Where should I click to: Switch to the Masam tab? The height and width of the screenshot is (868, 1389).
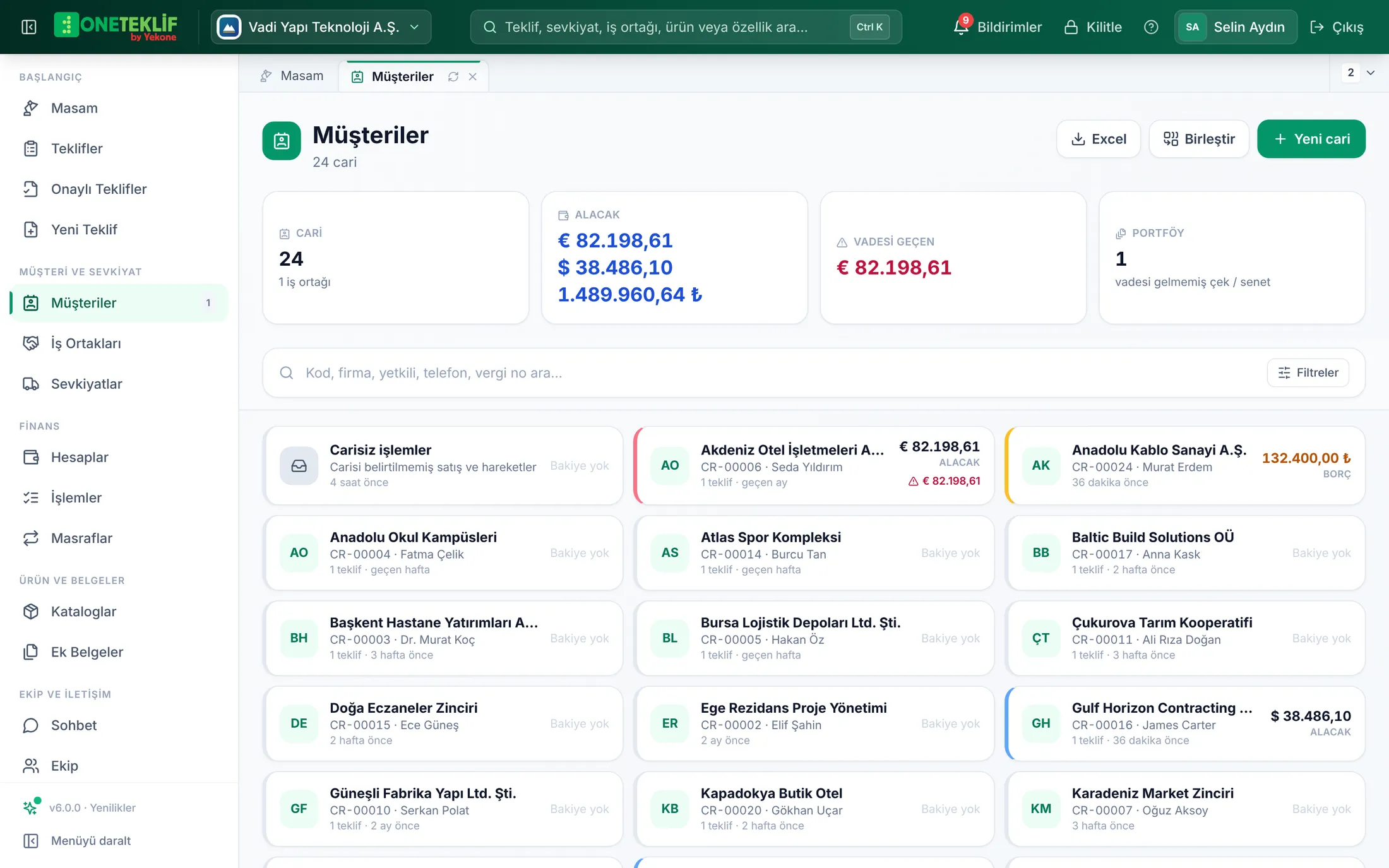[x=291, y=76]
